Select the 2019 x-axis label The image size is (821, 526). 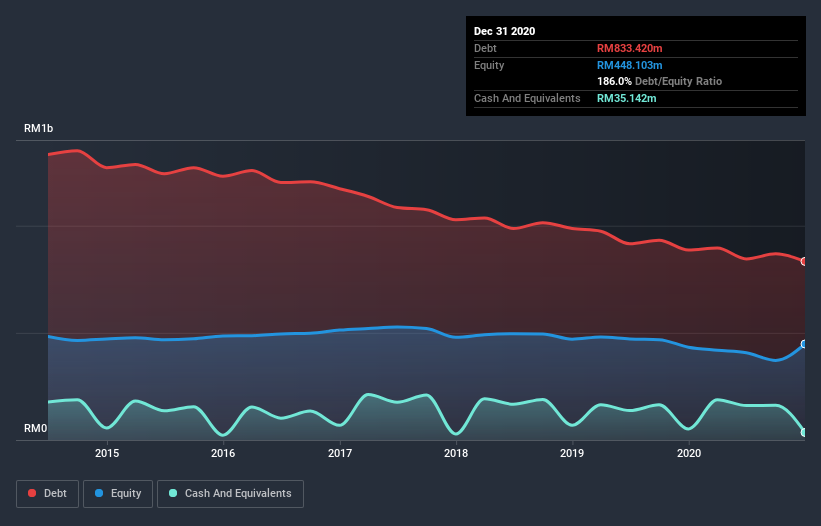(572, 453)
